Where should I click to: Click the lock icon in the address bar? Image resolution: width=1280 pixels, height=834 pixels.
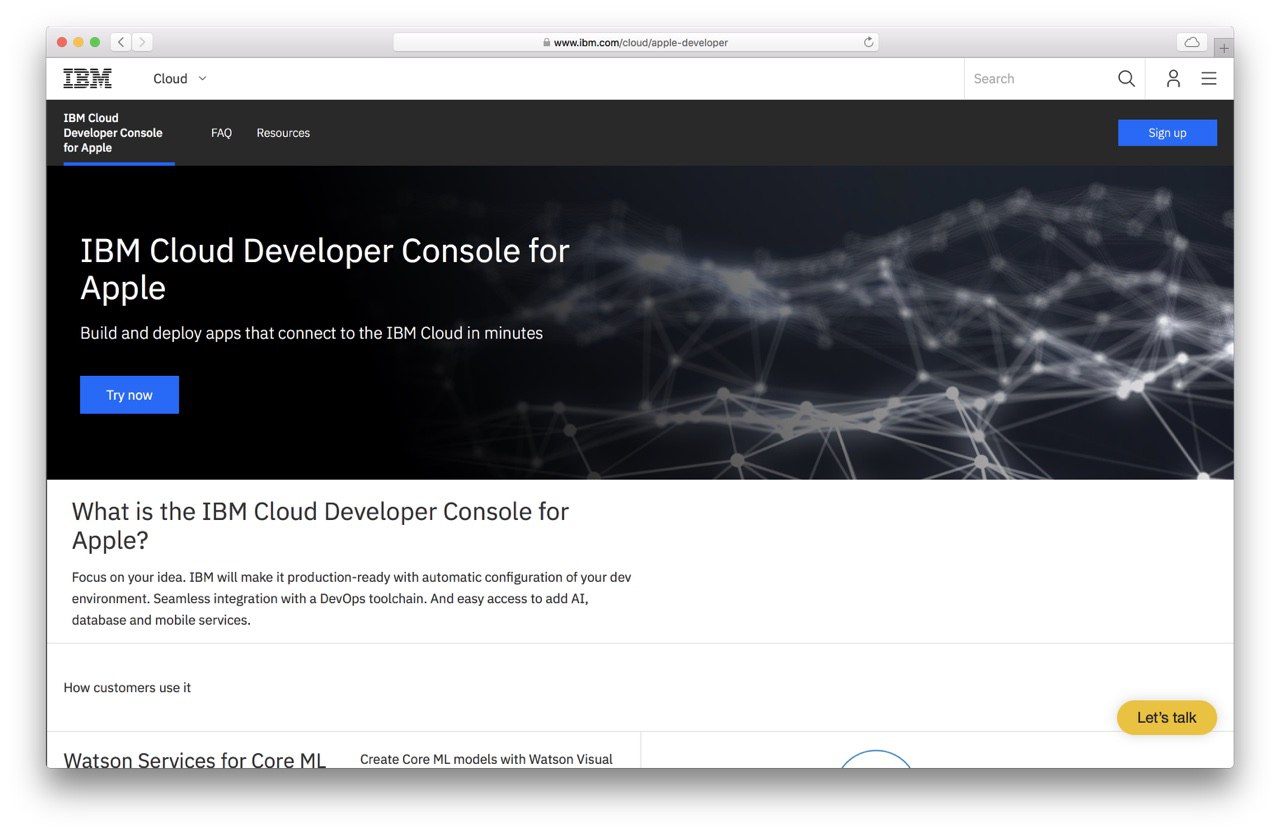(547, 43)
